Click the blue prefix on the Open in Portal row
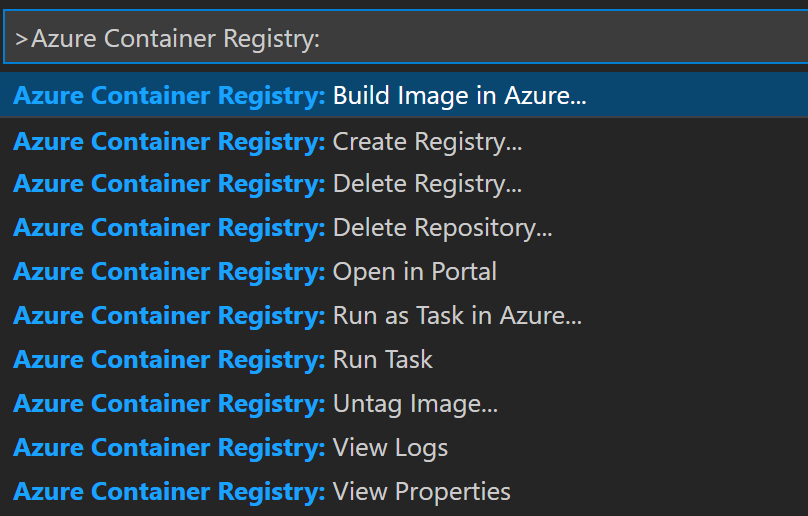 [x=169, y=272]
